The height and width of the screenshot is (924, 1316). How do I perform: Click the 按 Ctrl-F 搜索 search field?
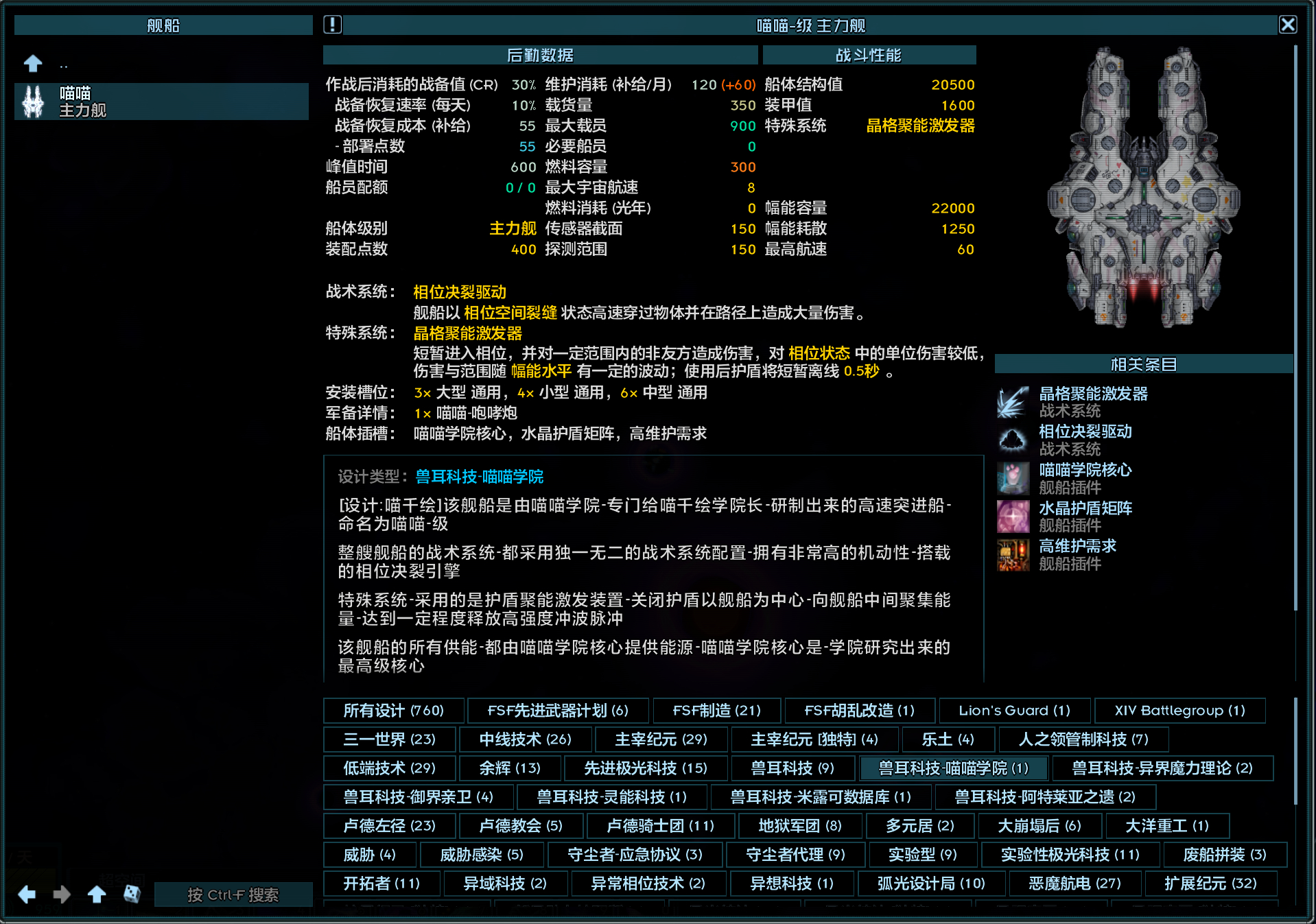(233, 895)
